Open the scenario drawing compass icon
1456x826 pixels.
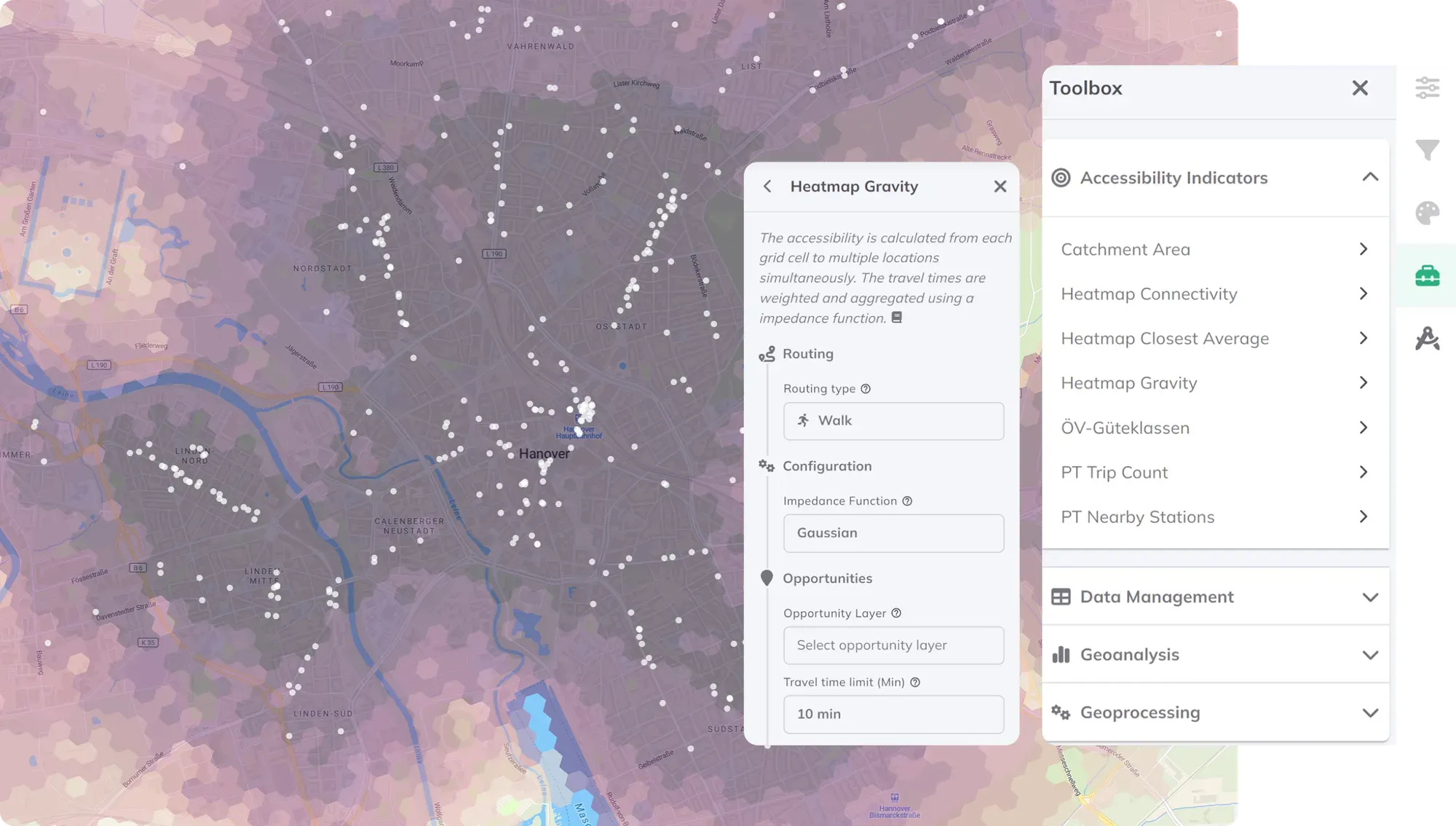point(1427,338)
